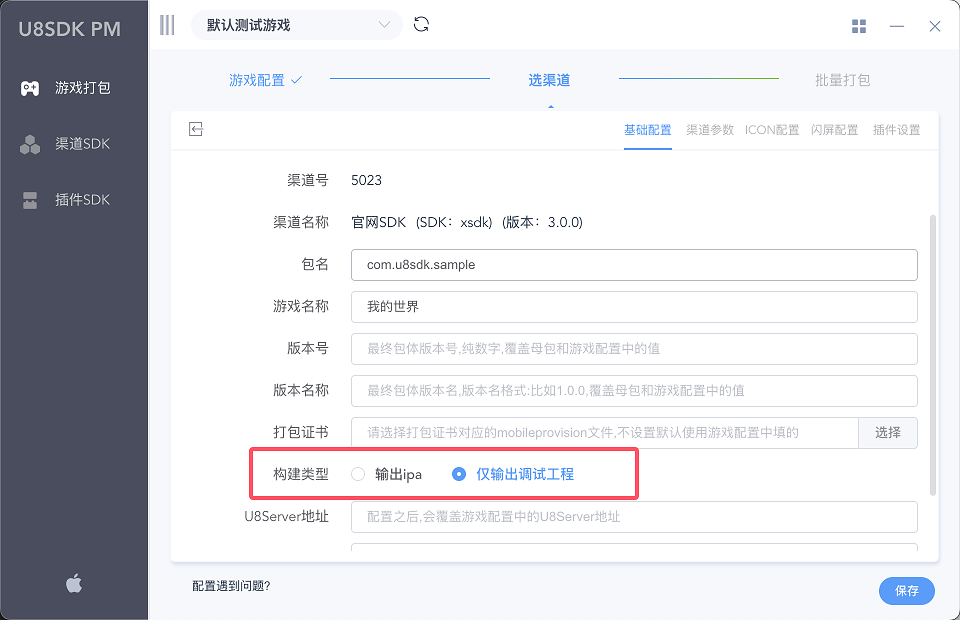The height and width of the screenshot is (620, 960).
Task: Go to the 游戏配置 step
Action: tap(265, 80)
